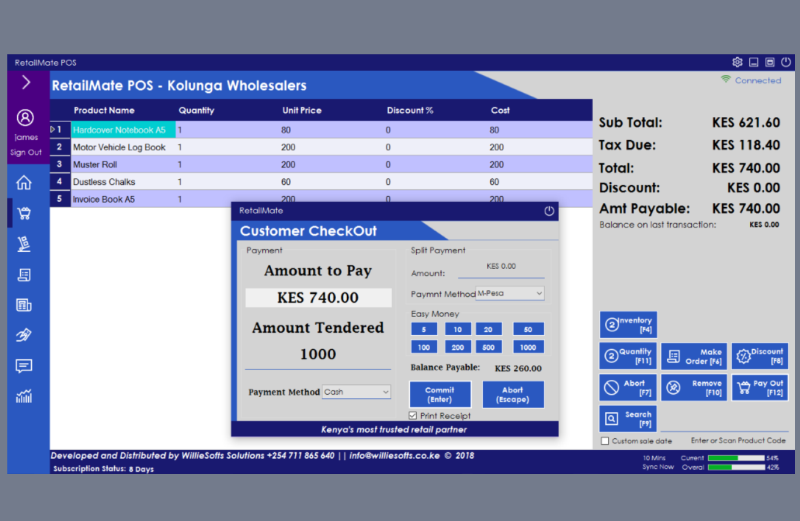Click Inventory [F4] button
The height and width of the screenshot is (521, 800).
pos(628,325)
